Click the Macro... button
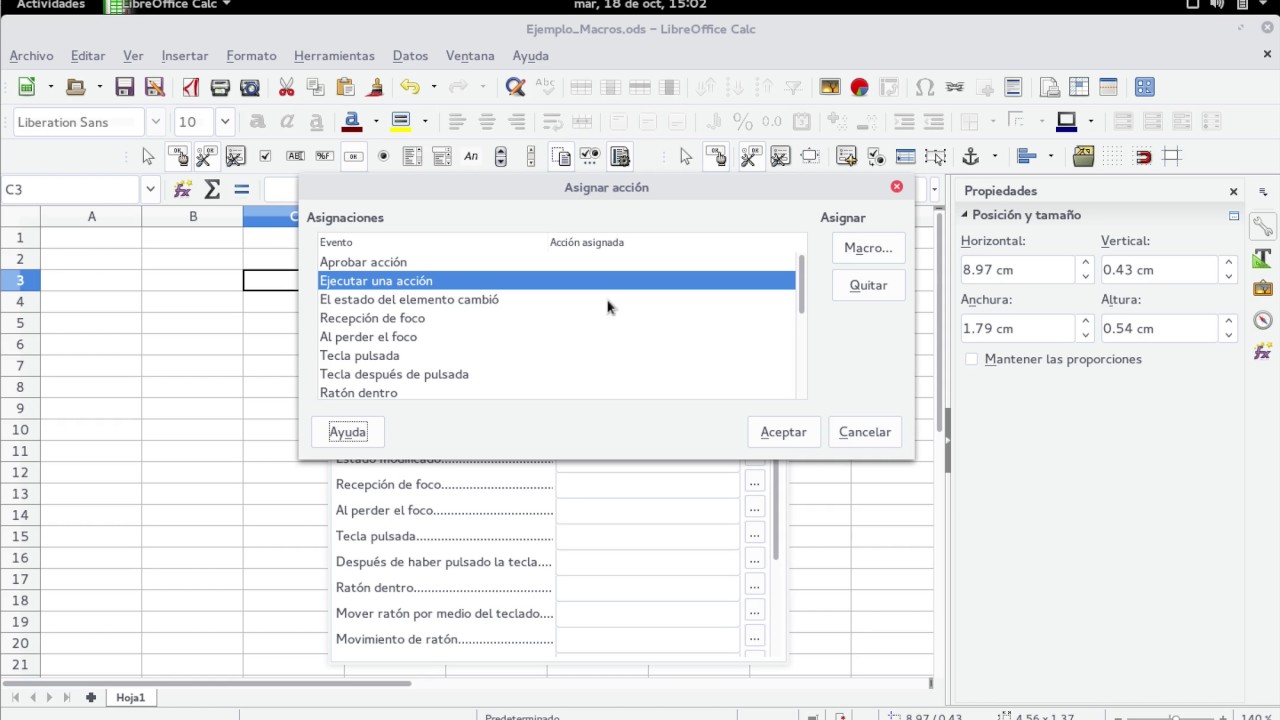1280x720 pixels. click(868, 248)
